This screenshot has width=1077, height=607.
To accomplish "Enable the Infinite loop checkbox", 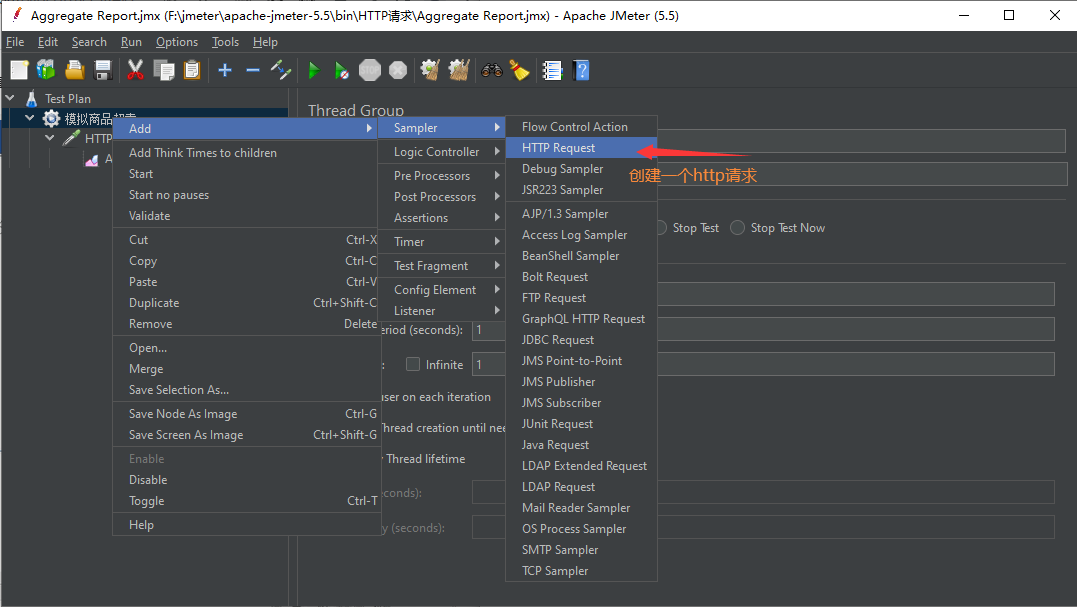I will (413, 364).
